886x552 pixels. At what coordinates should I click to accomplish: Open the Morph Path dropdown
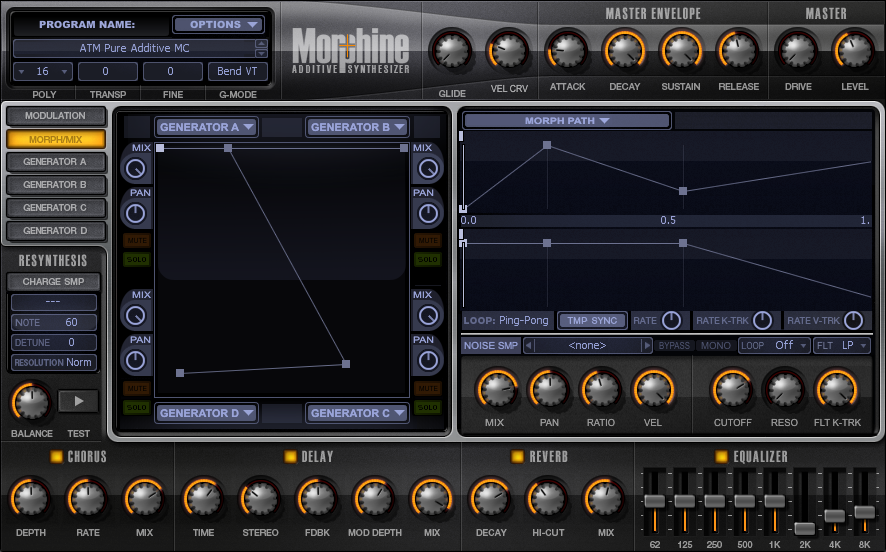567,120
